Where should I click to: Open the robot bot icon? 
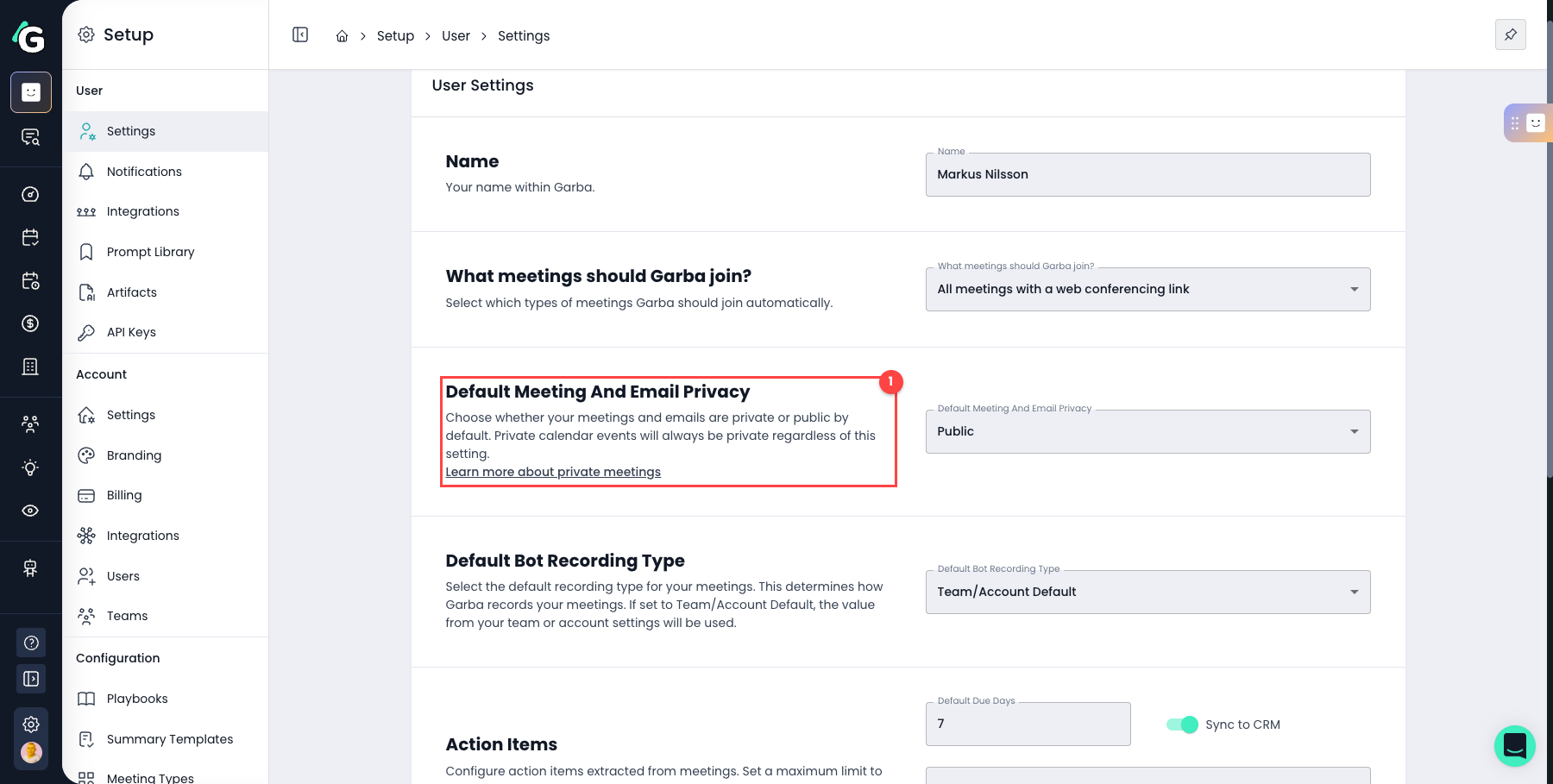click(x=30, y=568)
